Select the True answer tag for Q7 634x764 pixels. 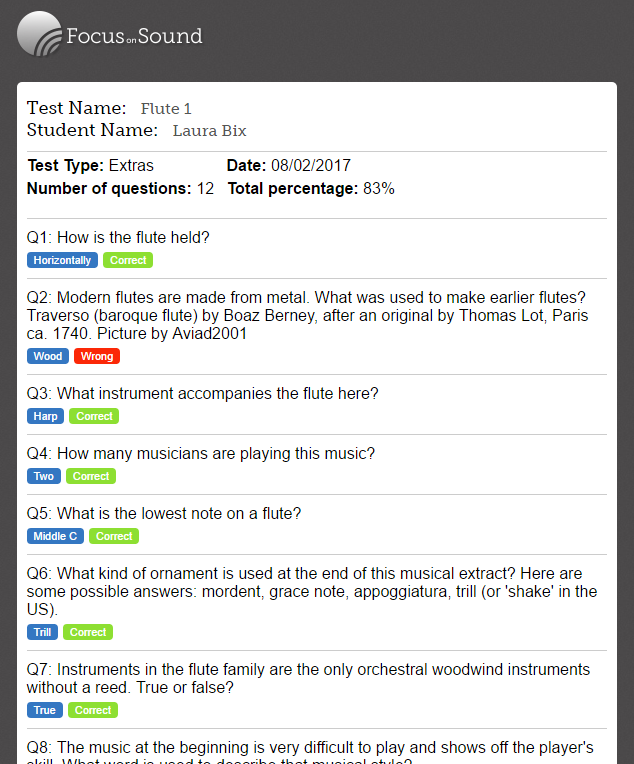coord(45,710)
